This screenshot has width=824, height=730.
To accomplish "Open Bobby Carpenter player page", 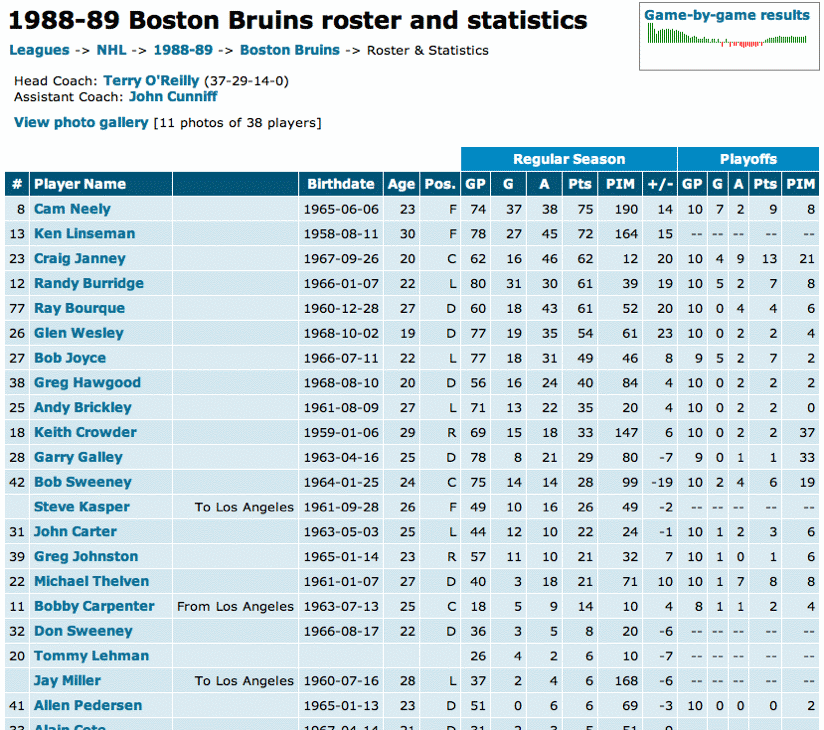I will pos(94,606).
